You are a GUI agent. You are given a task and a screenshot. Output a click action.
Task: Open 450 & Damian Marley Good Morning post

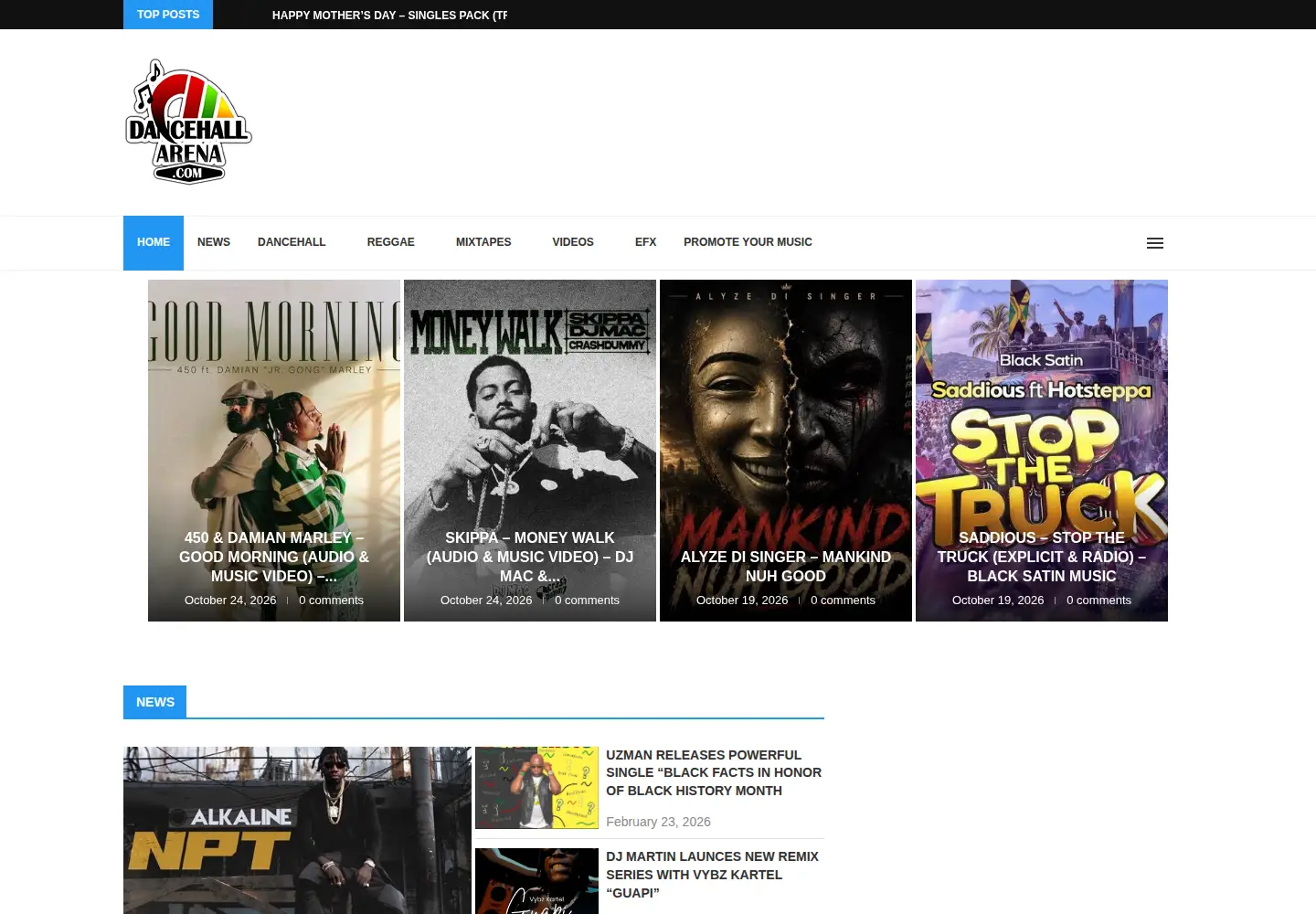pos(274,557)
